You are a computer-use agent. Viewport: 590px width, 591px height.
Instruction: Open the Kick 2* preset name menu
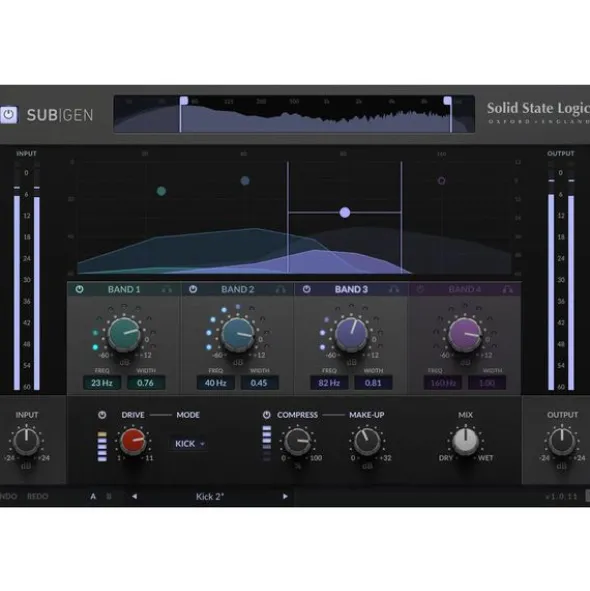[x=210, y=497]
